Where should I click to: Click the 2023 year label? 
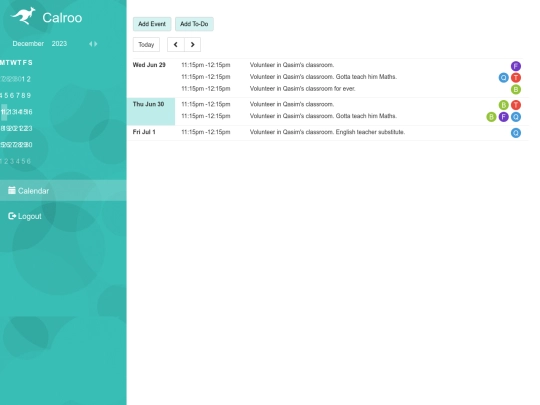59,44
